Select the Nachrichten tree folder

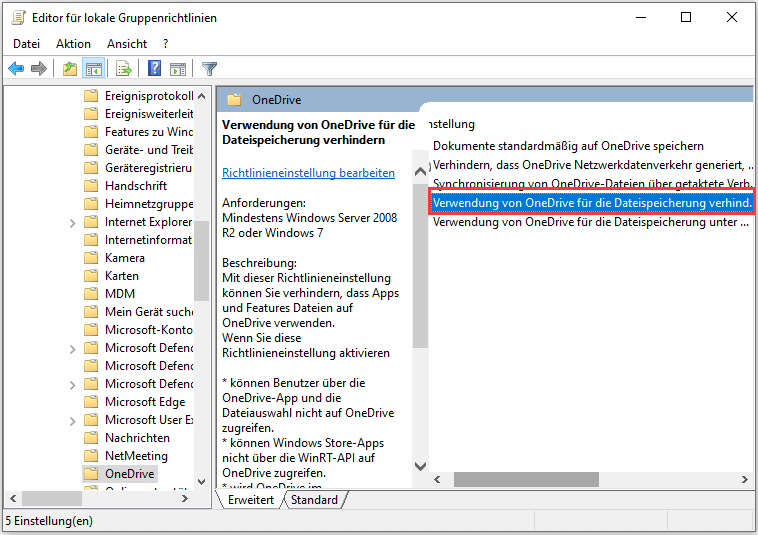click(127, 438)
